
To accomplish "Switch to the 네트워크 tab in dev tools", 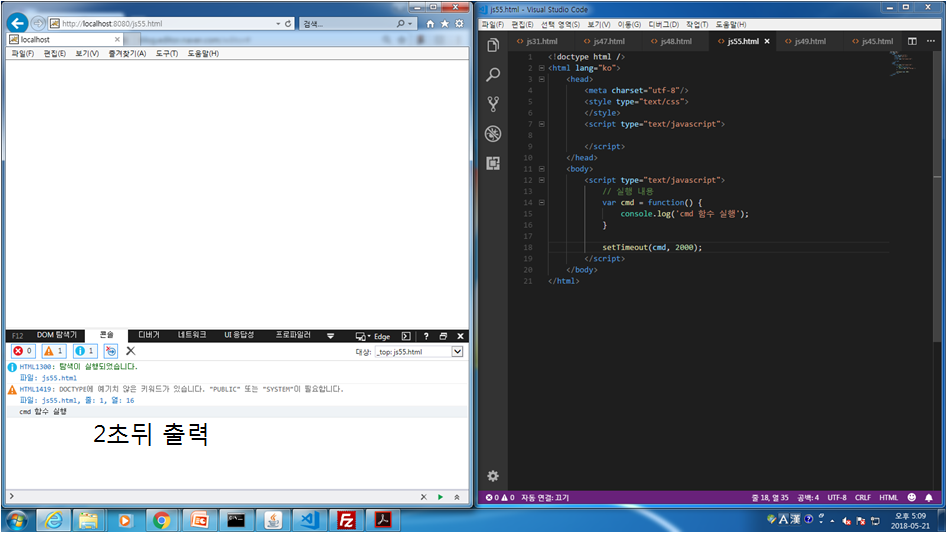I will [x=191, y=335].
